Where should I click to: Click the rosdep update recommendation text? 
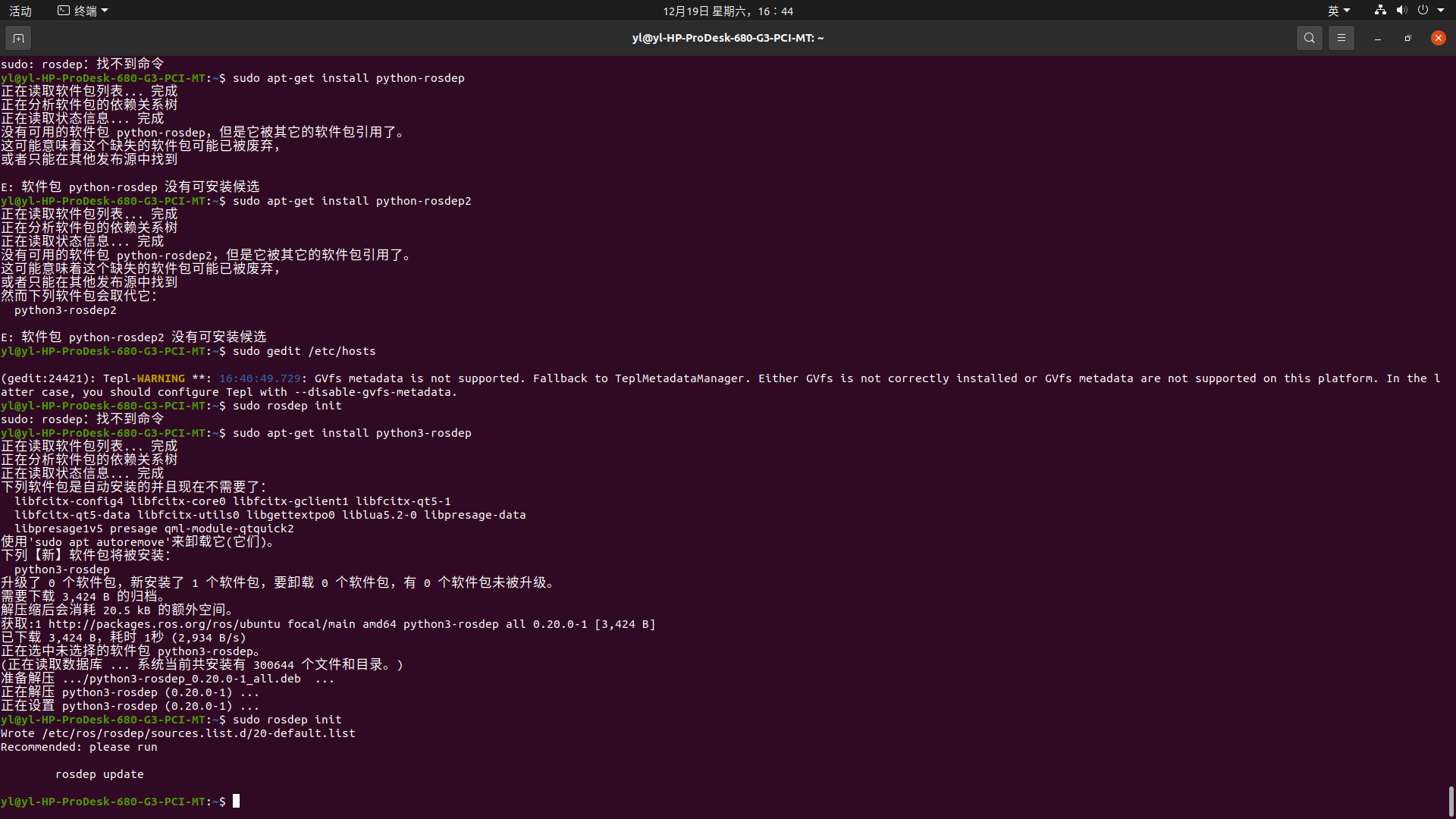pyautogui.click(x=99, y=773)
